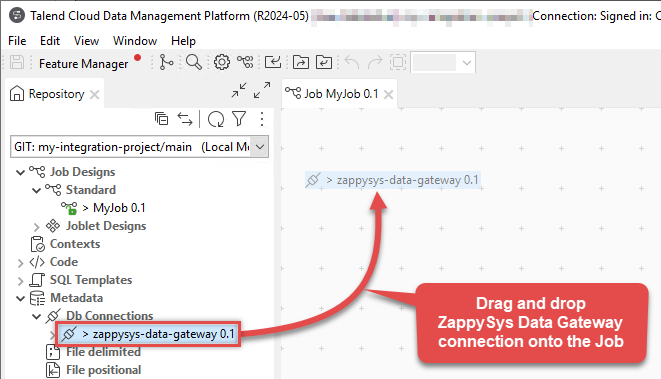Click the File delimited file icon
661x379 pixels.
pyautogui.click(x=53, y=352)
